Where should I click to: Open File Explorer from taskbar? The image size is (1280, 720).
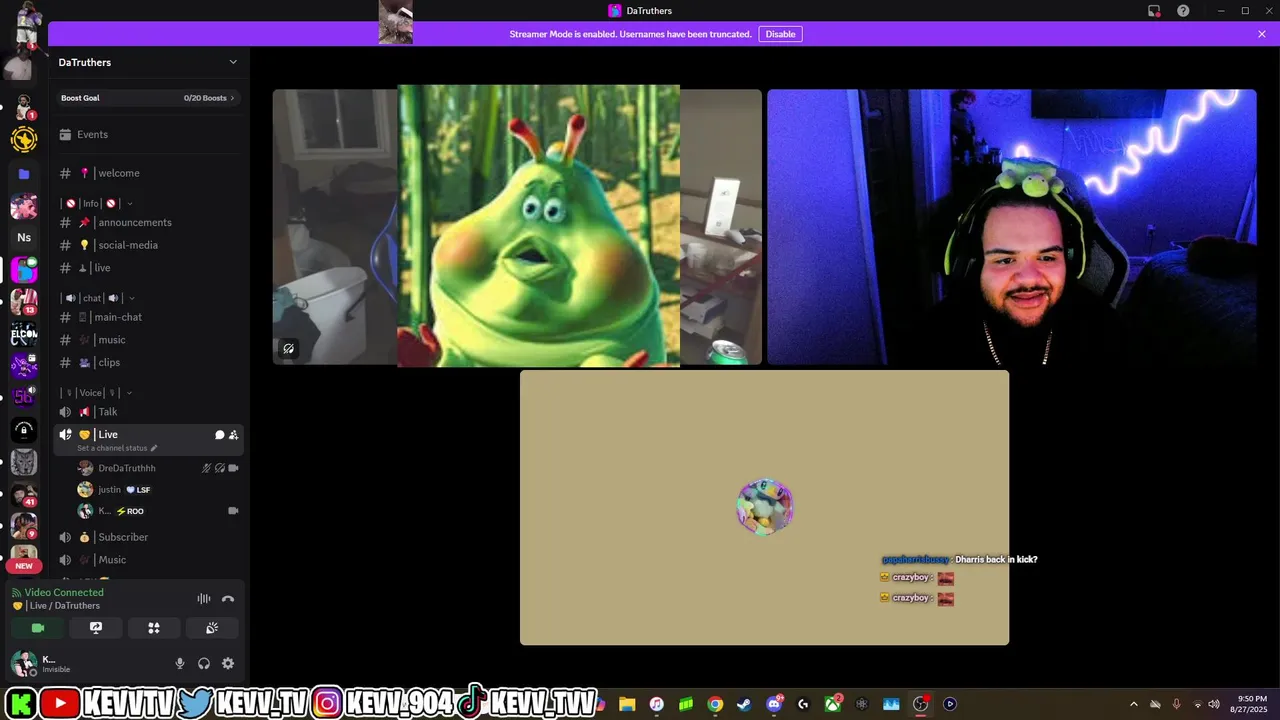pos(627,704)
